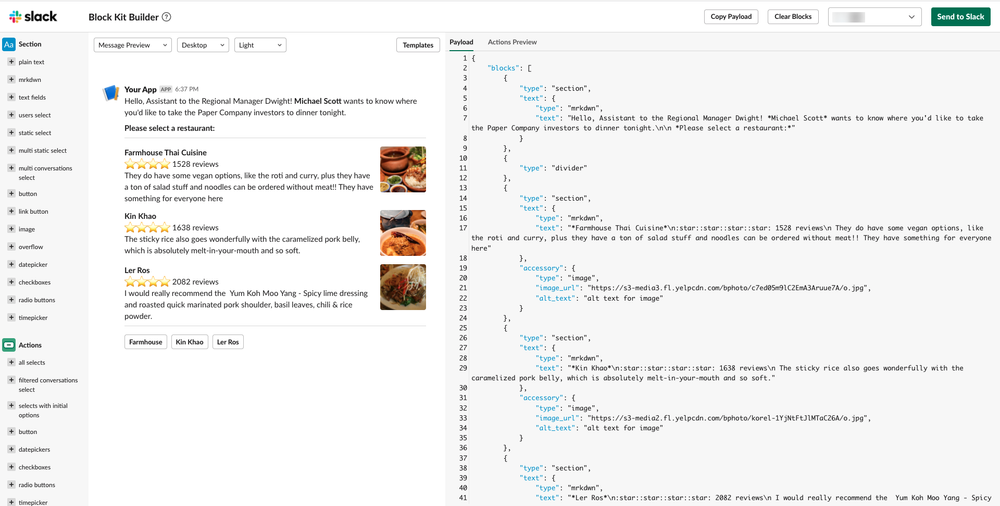
Task: Click the Copy Payload button
Action: click(x=731, y=17)
